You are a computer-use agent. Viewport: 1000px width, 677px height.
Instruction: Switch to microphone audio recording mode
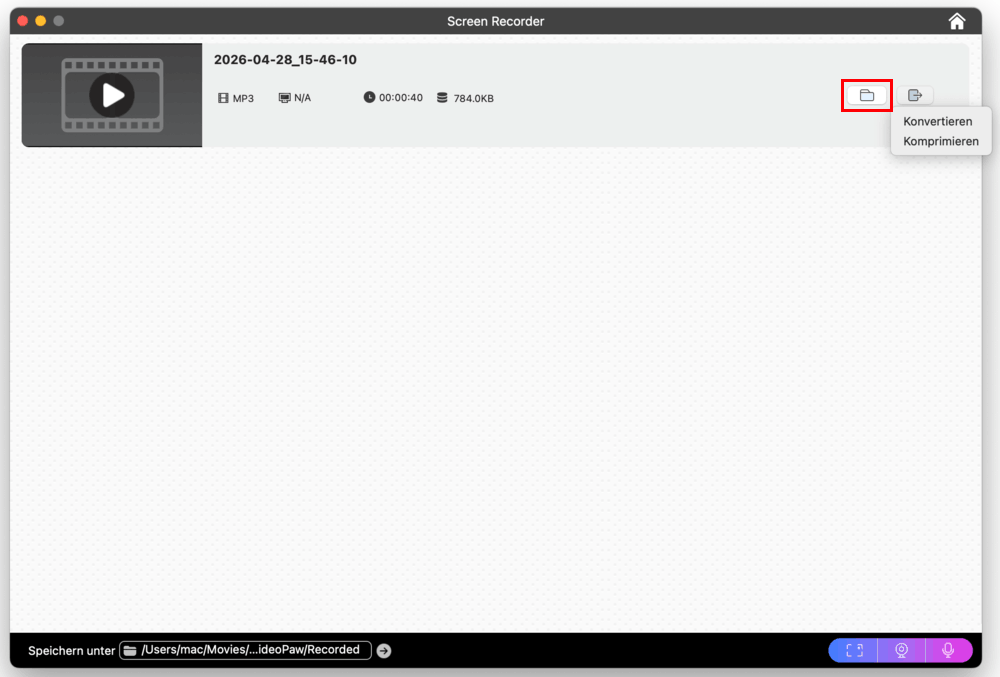click(948, 650)
